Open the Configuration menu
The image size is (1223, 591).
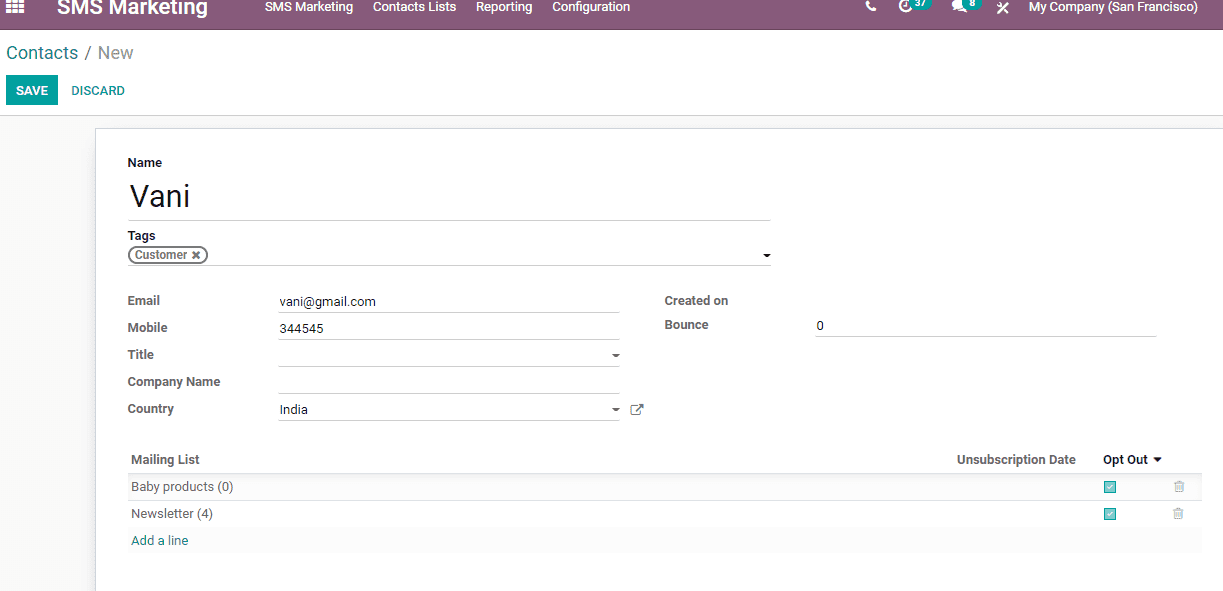tap(591, 7)
